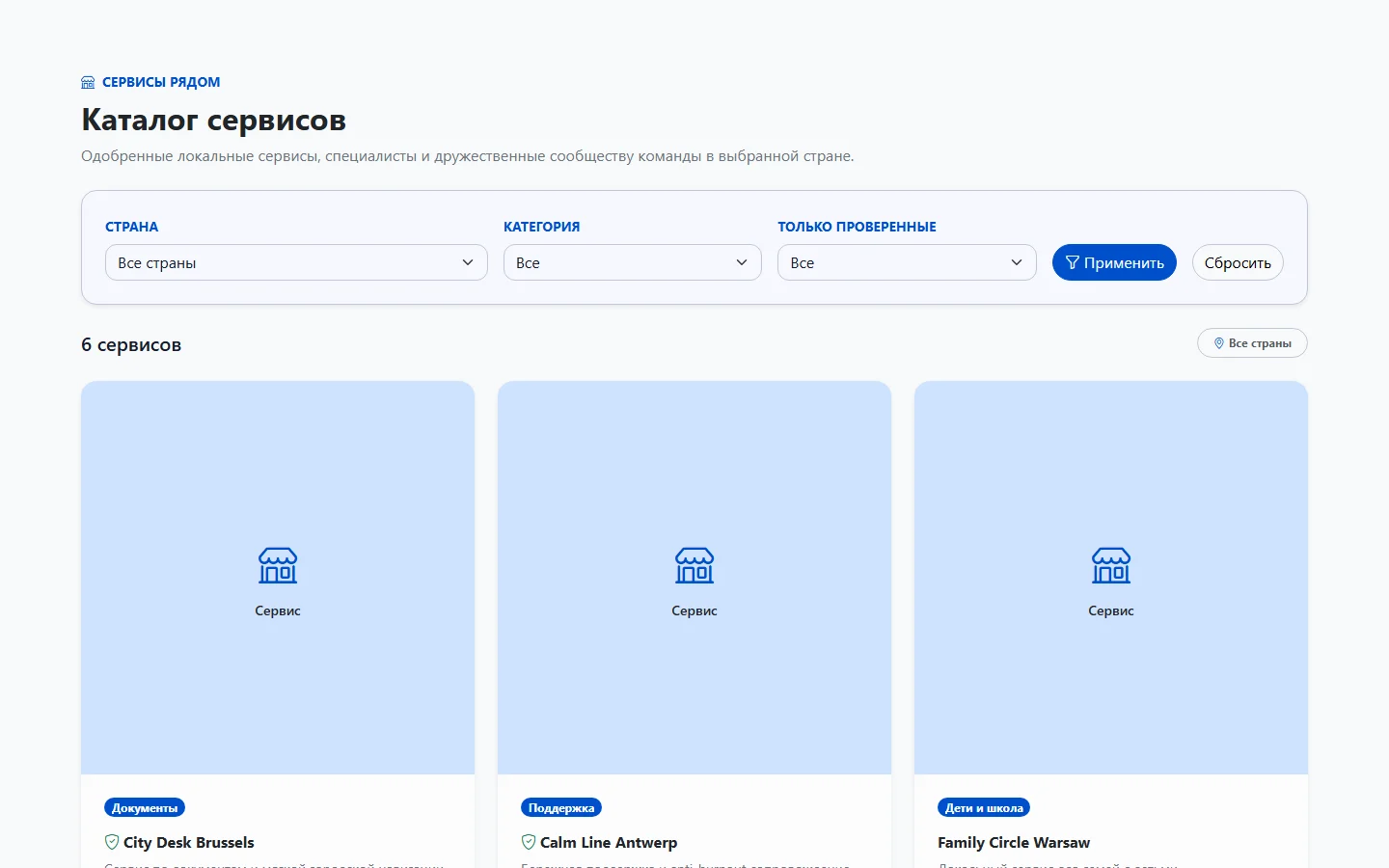
Task: Click the Сервис caption on Calm Line Antwerp card
Action: [x=694, y=610]
